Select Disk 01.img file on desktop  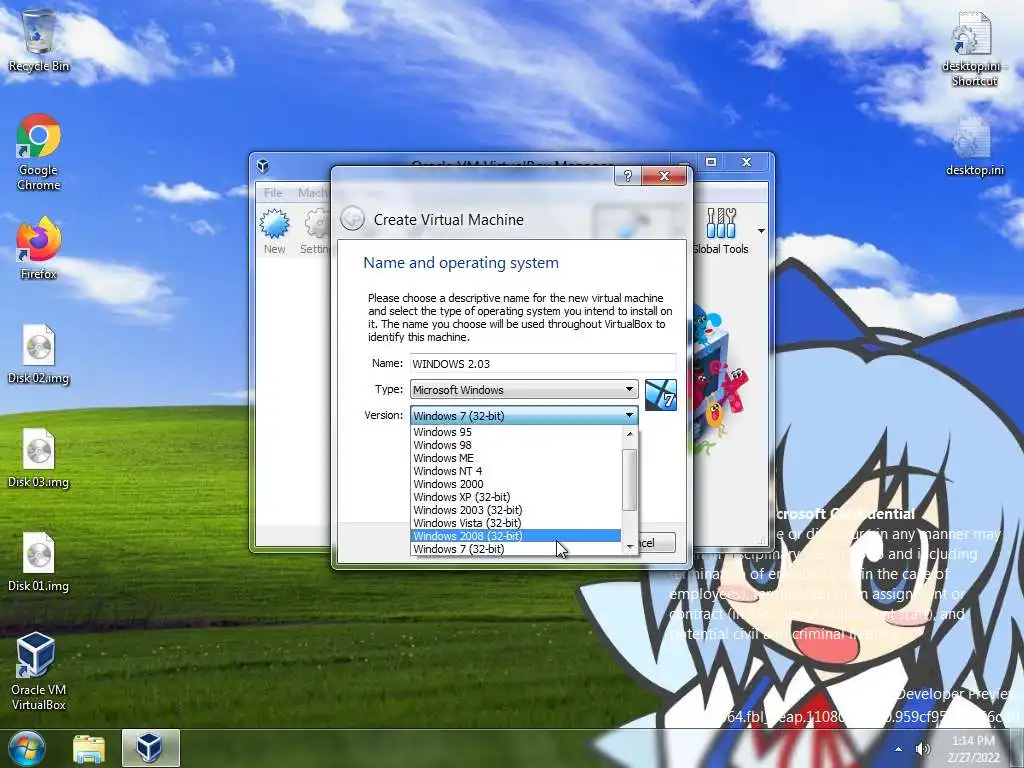click(39, 562)
